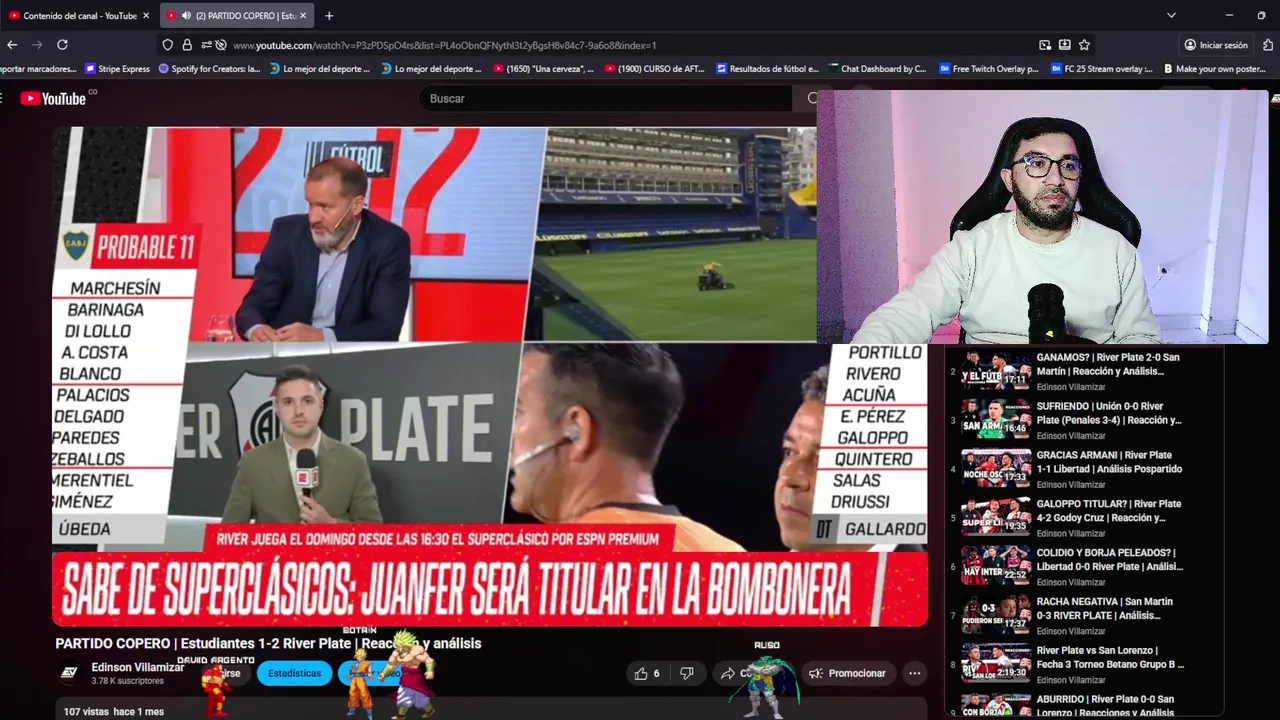This screenshot has height=720, width=1280.
Task: Open the 'Make your own poster' bookmark
Action: tap(1214, 69)
